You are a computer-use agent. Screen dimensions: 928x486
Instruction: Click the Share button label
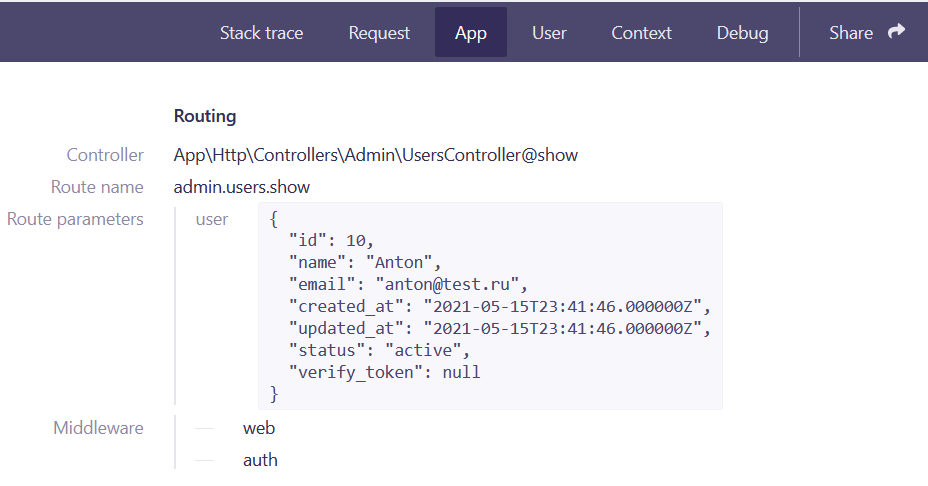pos(851,33)
